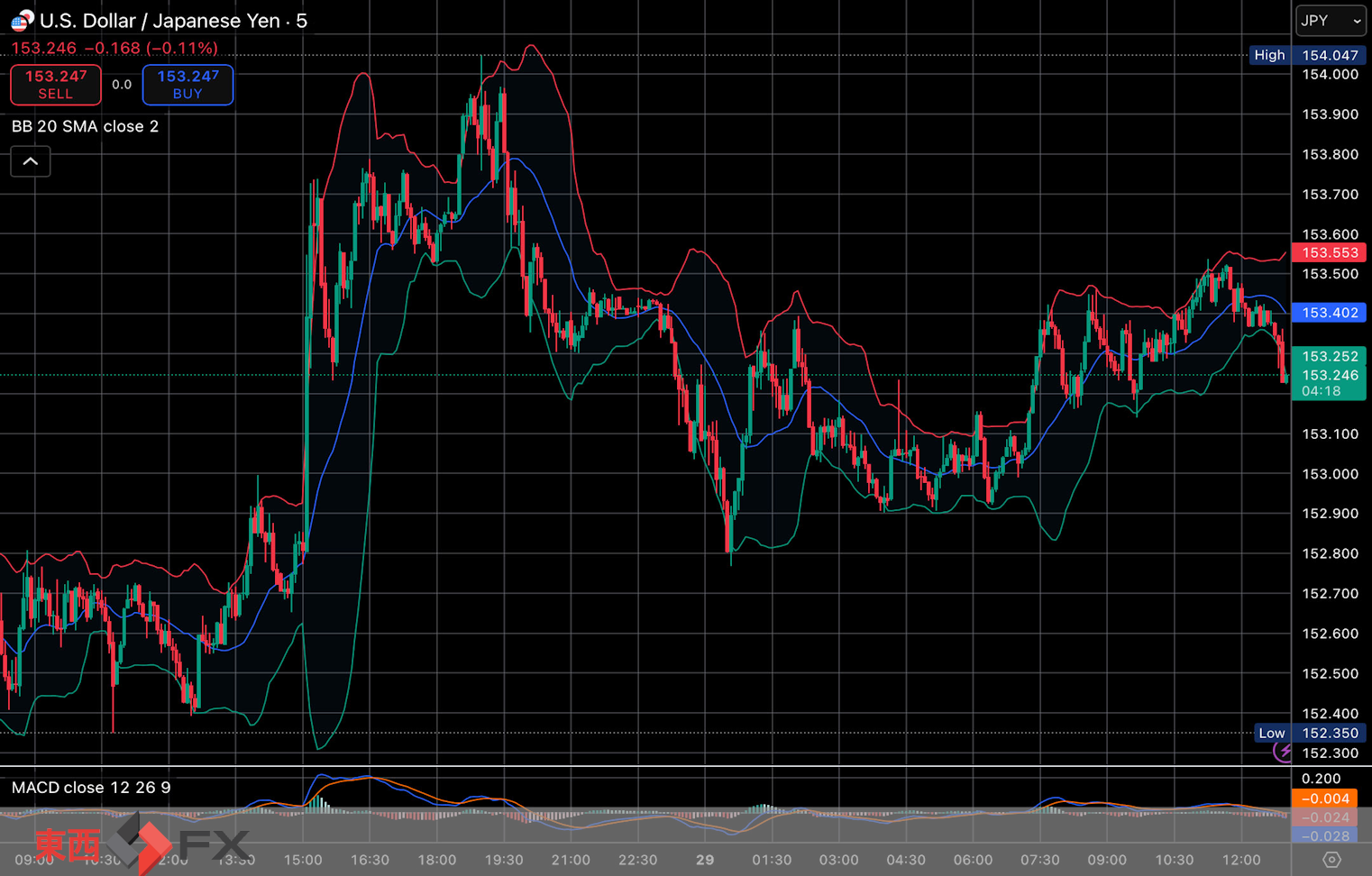Click the orange -0.004 MACD value tag
The width and height of the screenshot is (1372, 876).
pyautogui.click(x=1324, y=798)
